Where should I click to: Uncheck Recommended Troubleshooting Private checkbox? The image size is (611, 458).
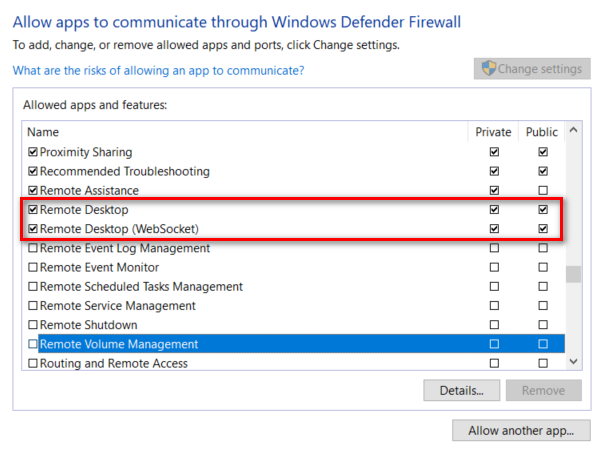pyautogui.click(x=494, y=172)
